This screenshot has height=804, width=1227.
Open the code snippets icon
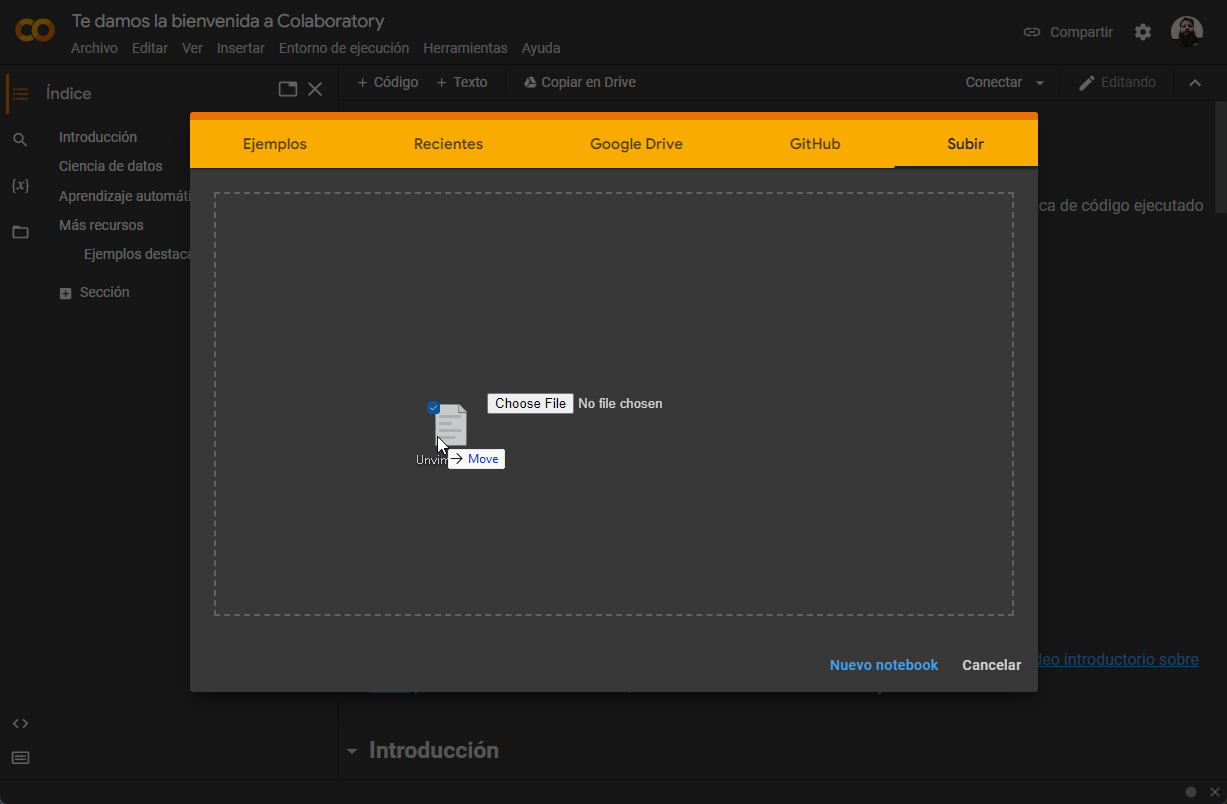pyautogui.click(x=20, y=723)
